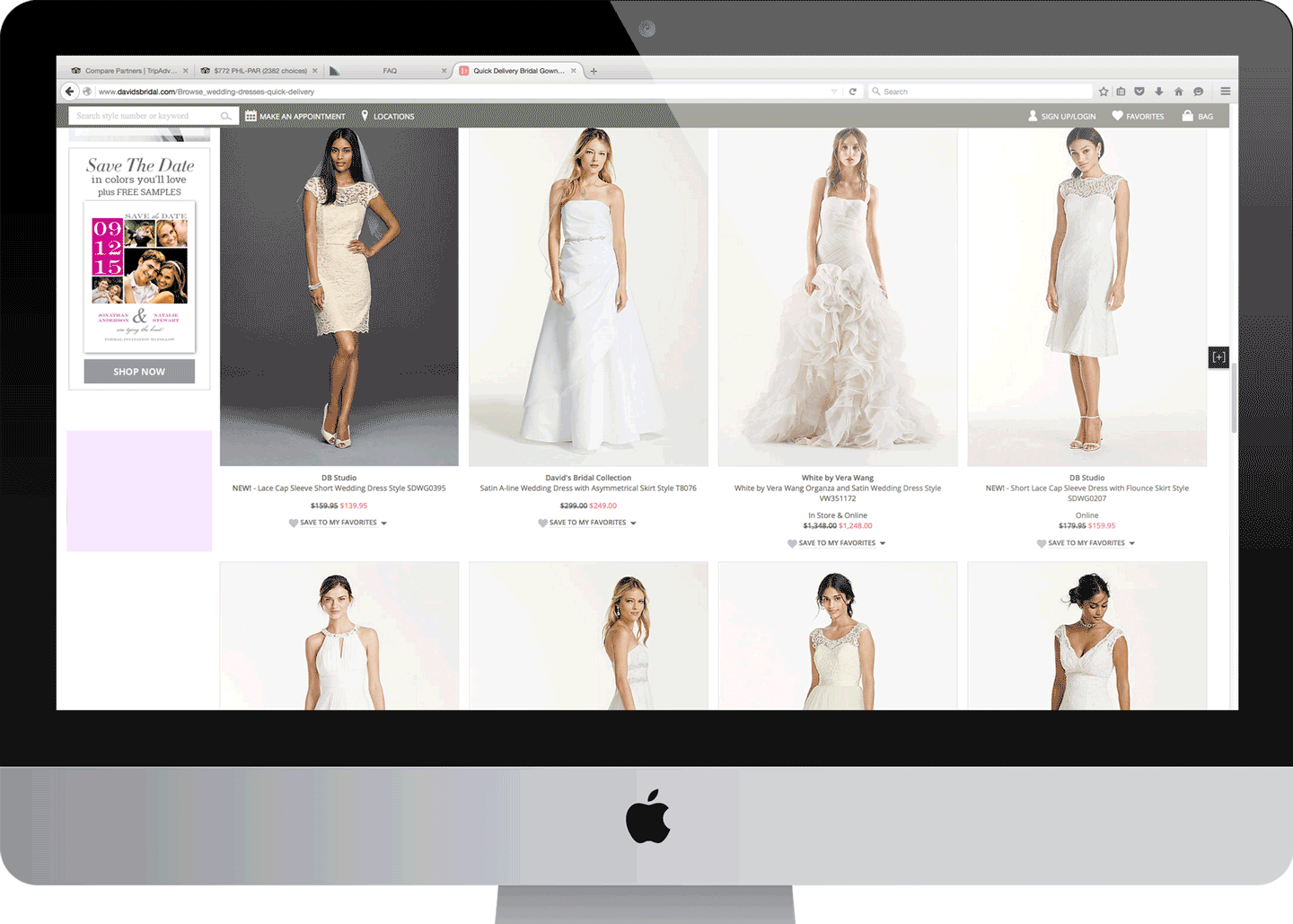Go to the browser home icon
Screen dimensions: 1293x924
pos(1178,92)
